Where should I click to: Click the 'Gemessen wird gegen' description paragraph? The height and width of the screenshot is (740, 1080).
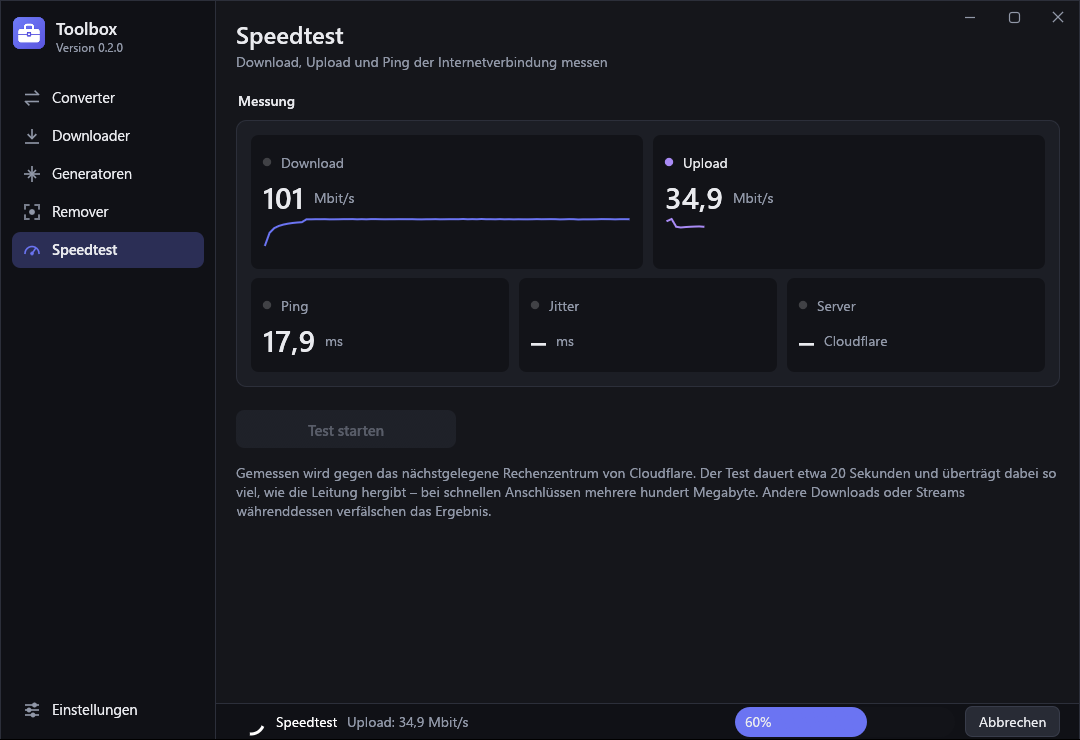[647, 492]
